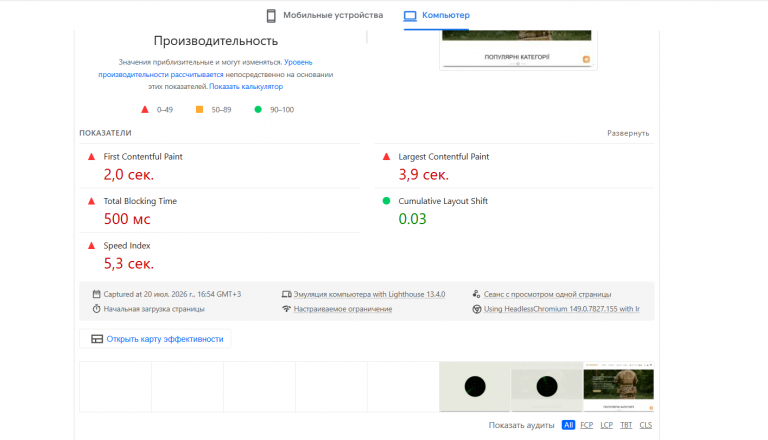Image resolution: width=768 pixels, height=440 pixels.
Task: Click the Total Blocking Time red triangle
Action: pos(91,201)
